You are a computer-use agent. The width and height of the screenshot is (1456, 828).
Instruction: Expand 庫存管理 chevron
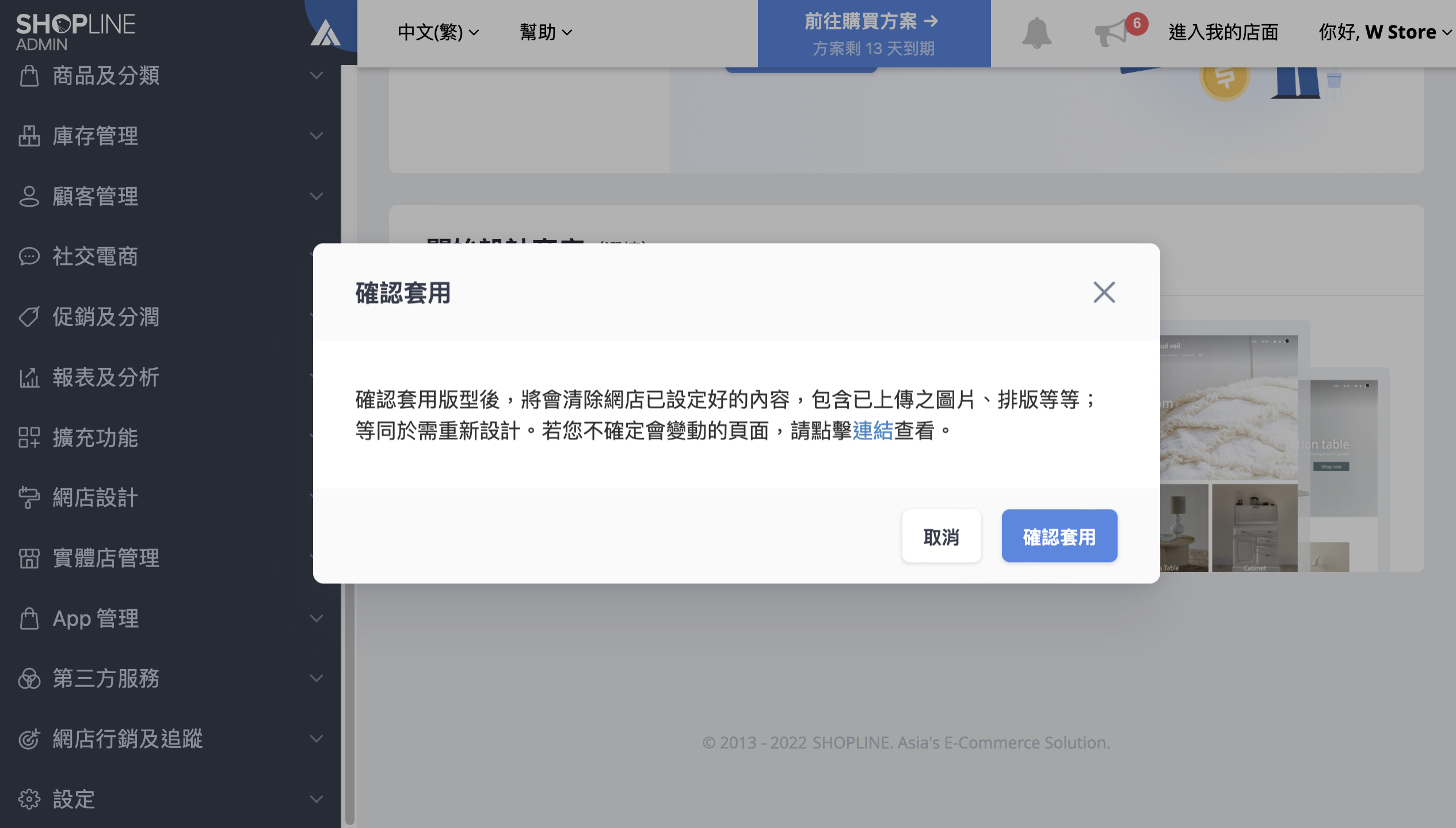317,136
